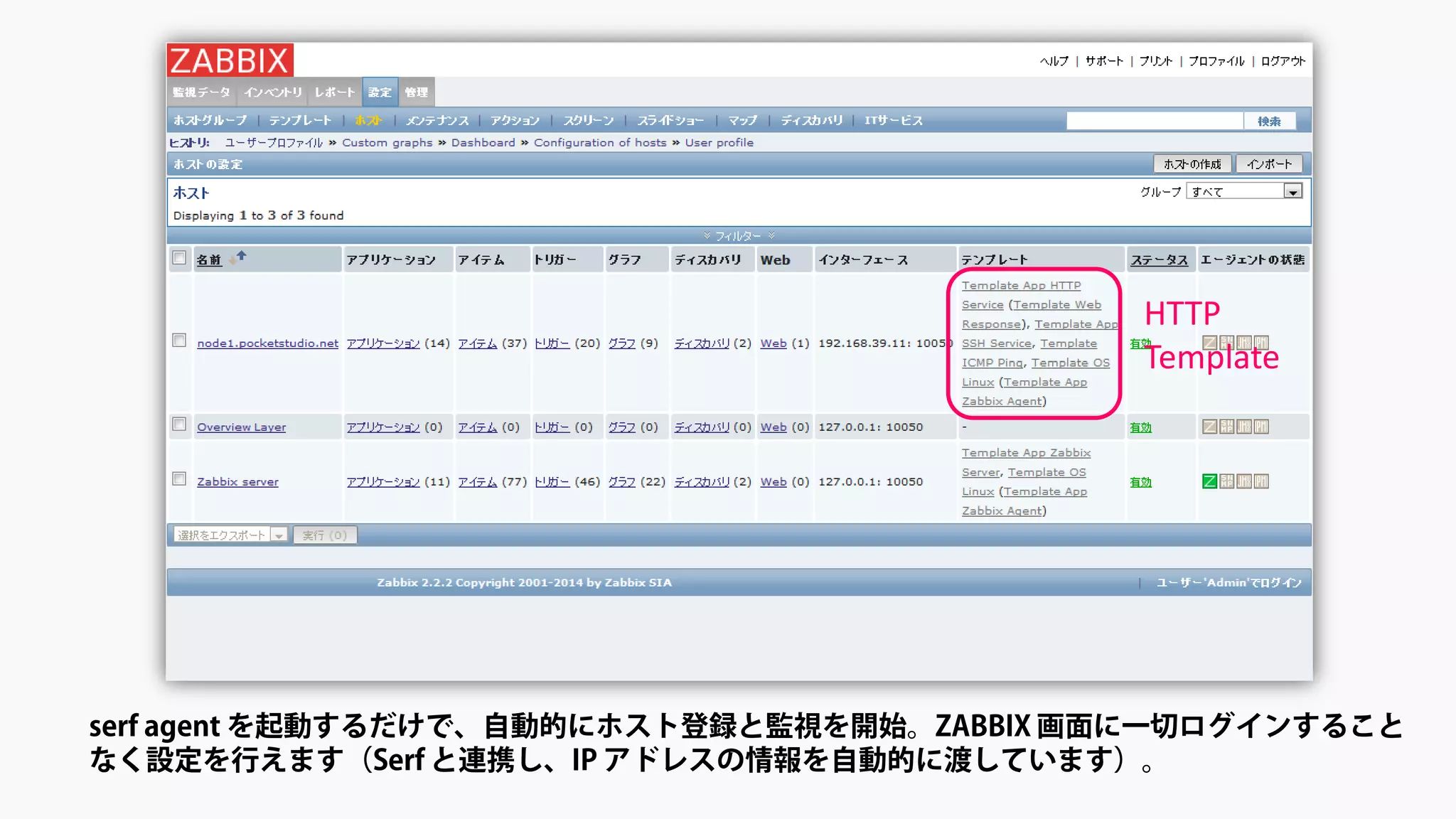This screenshot has height=819, width=1456.
Task: Go to ディスカバリ submenu
Action: 811,120
